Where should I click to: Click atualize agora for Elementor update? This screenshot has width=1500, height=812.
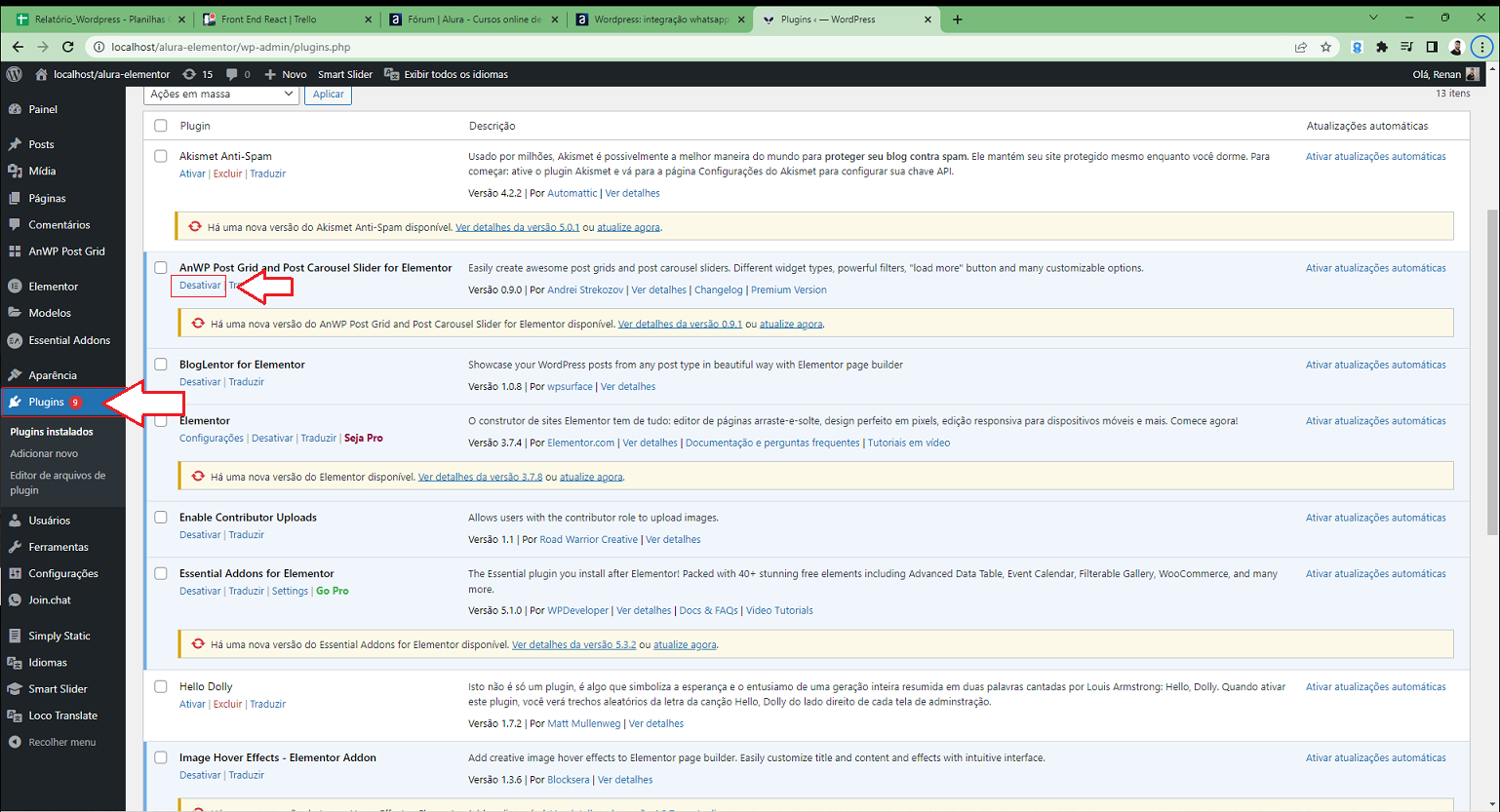[591, 477]
